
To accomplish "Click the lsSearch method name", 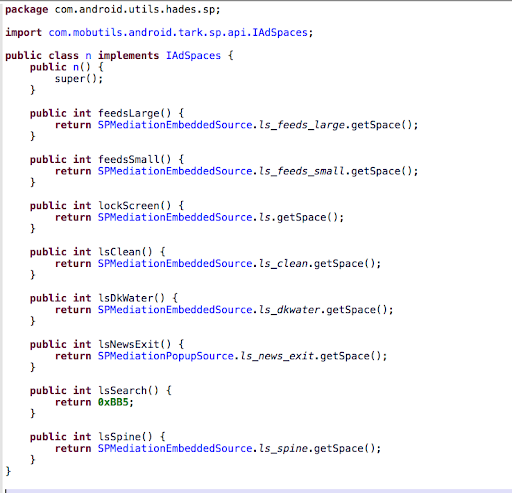I will [122, 390].
